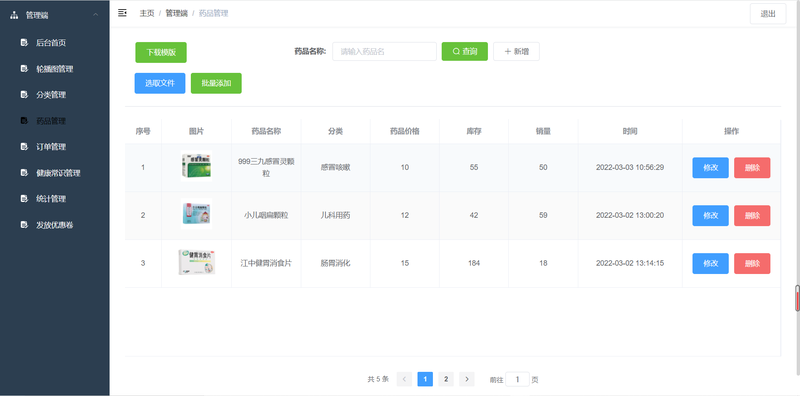Click 删除 for 江中健胃消食片
The width and height of the screenshot is (800, 396).
click(x=752, y=263)
